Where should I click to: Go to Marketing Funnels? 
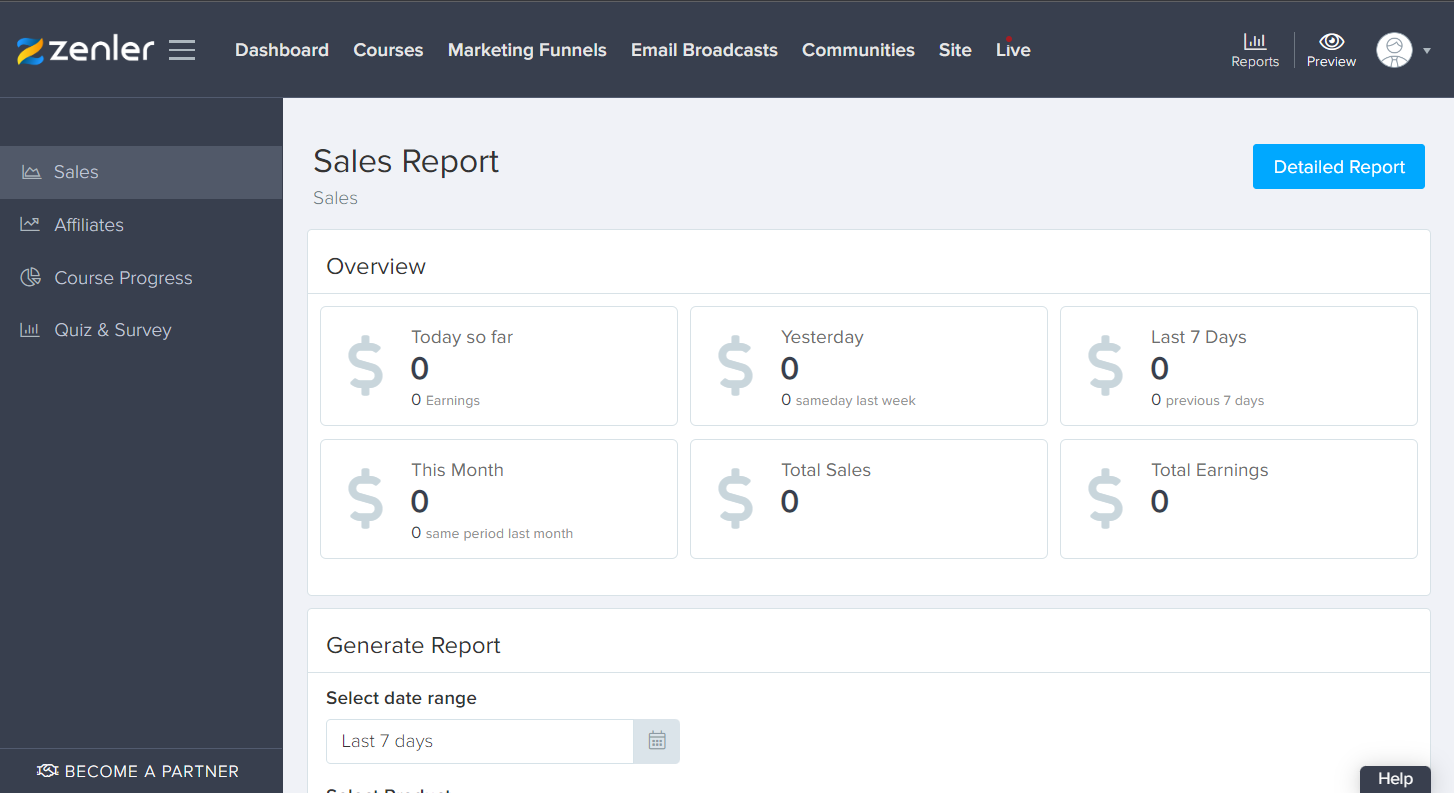527,50
